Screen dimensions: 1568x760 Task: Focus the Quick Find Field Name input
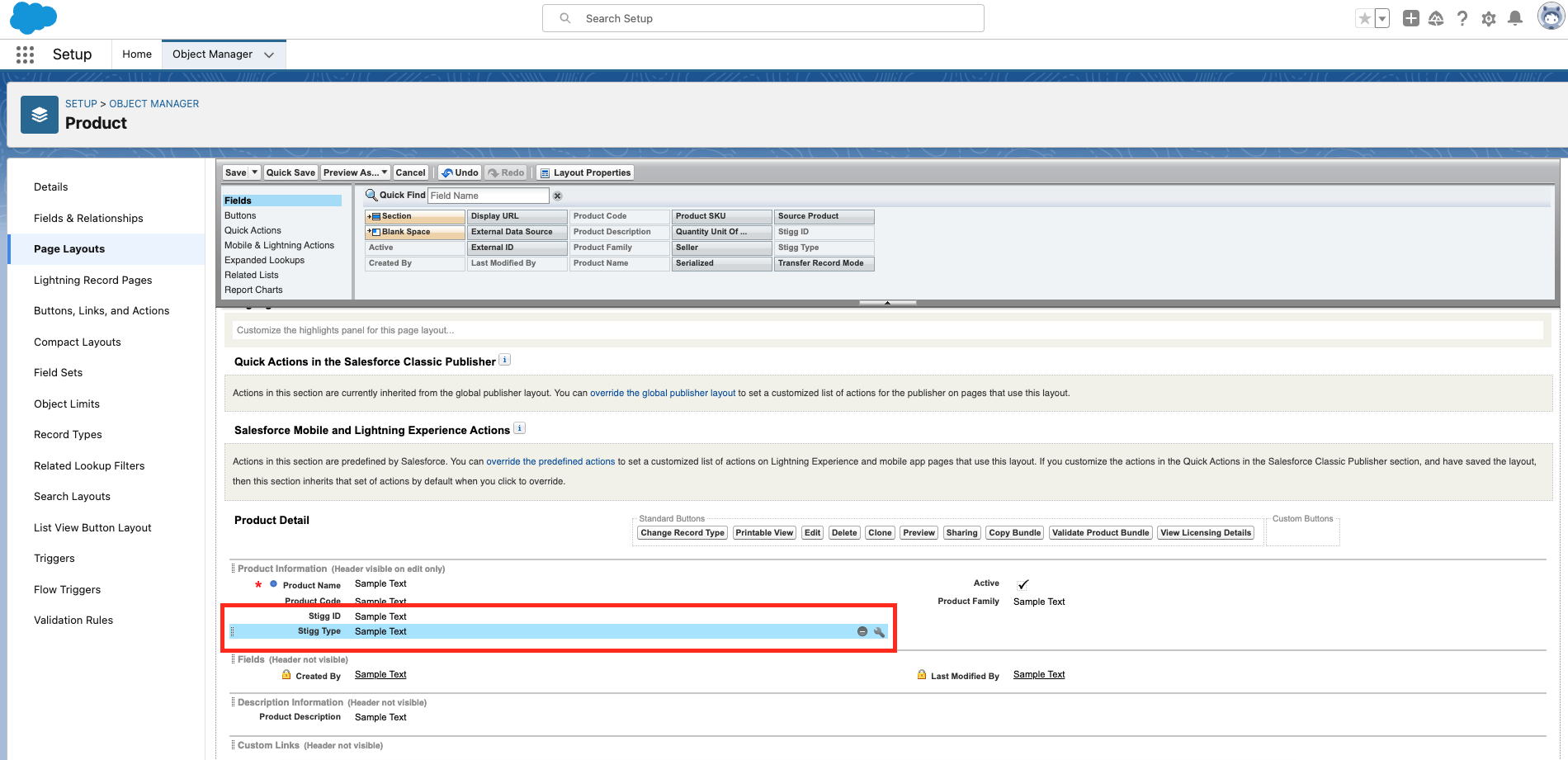coord(489,196)
